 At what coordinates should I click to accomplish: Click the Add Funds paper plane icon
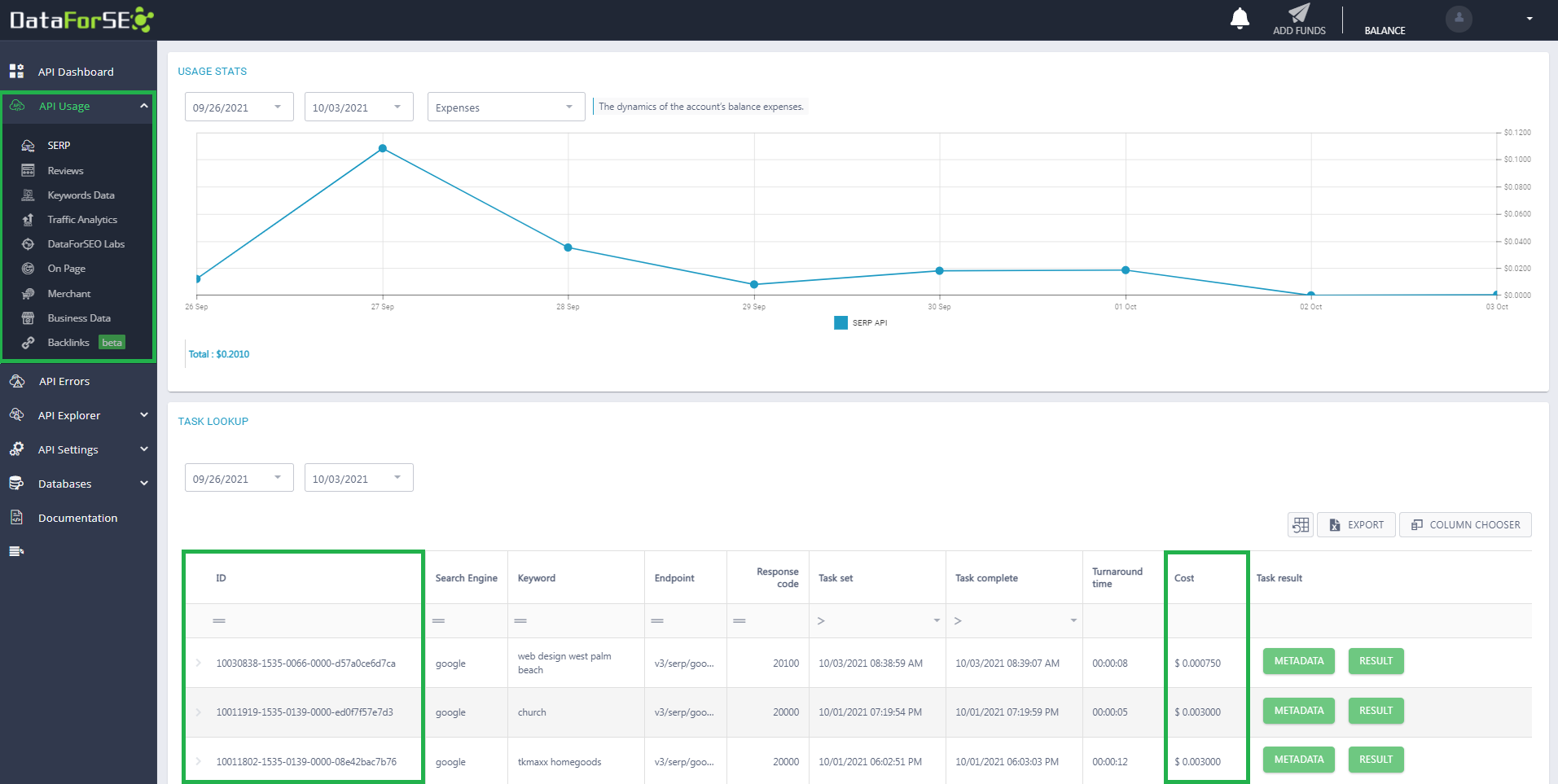[x=1299, y=12]
